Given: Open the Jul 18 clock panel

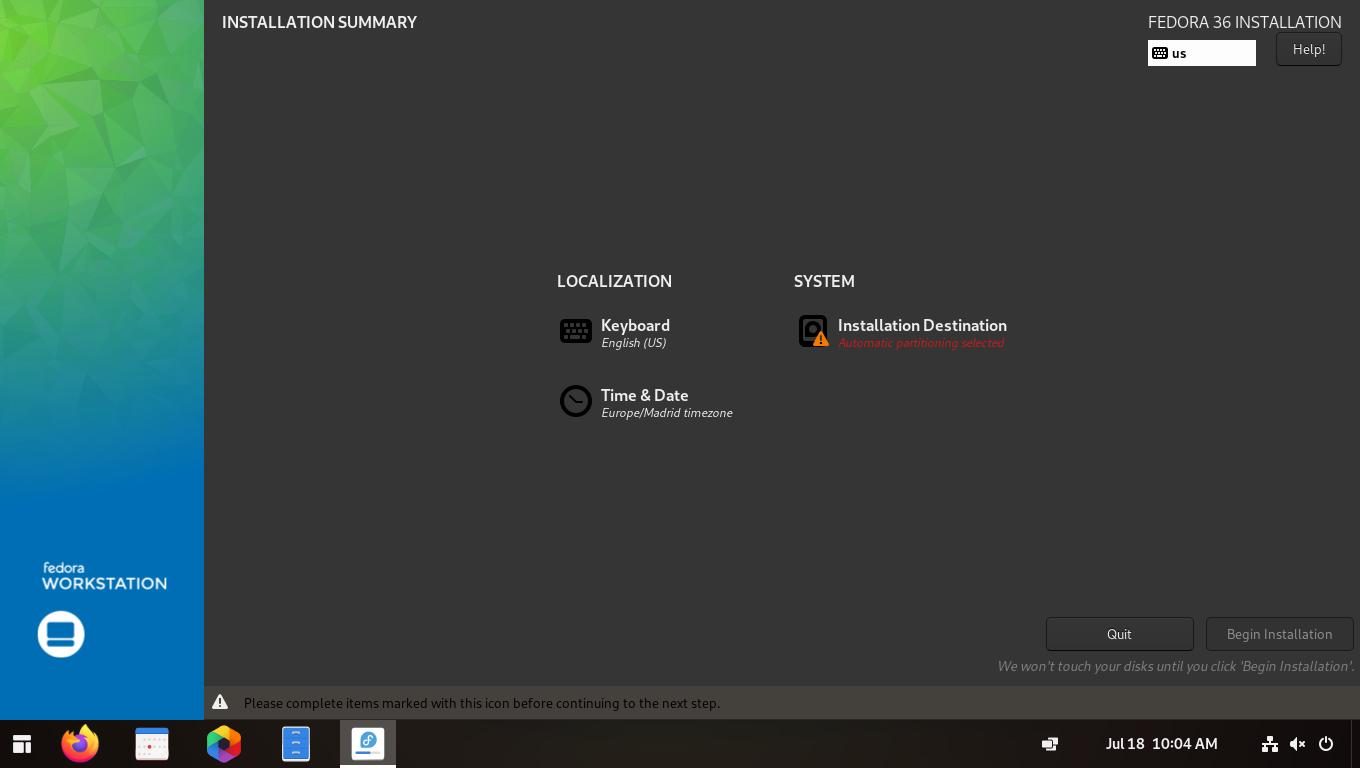Looking at the screenshot, I should coord(1162,744).
